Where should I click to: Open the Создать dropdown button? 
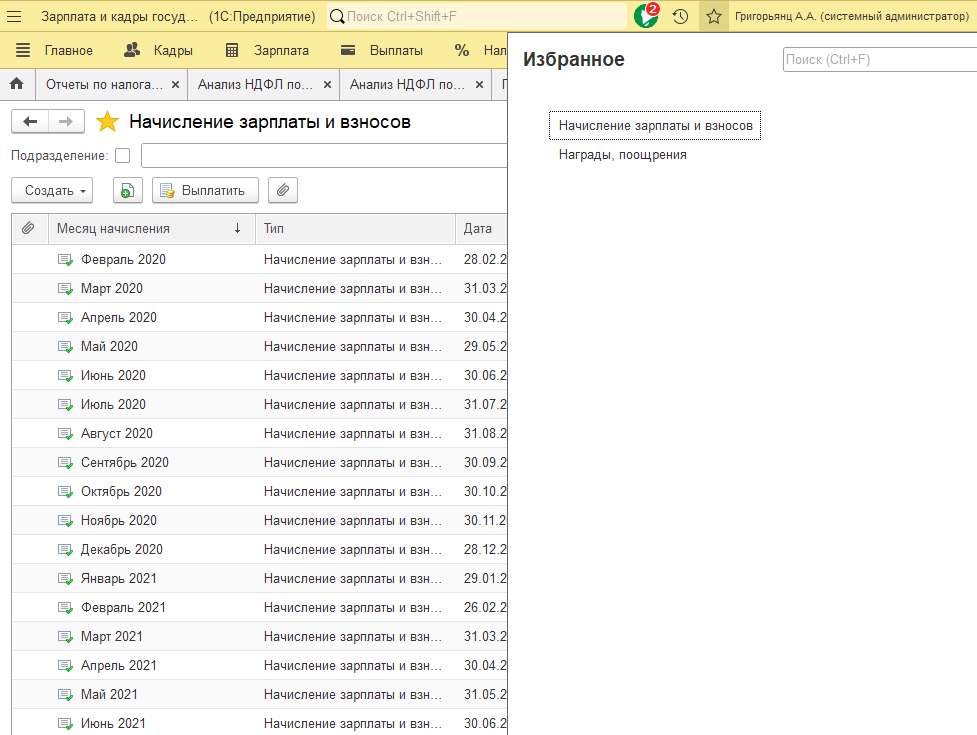point(51,190)
